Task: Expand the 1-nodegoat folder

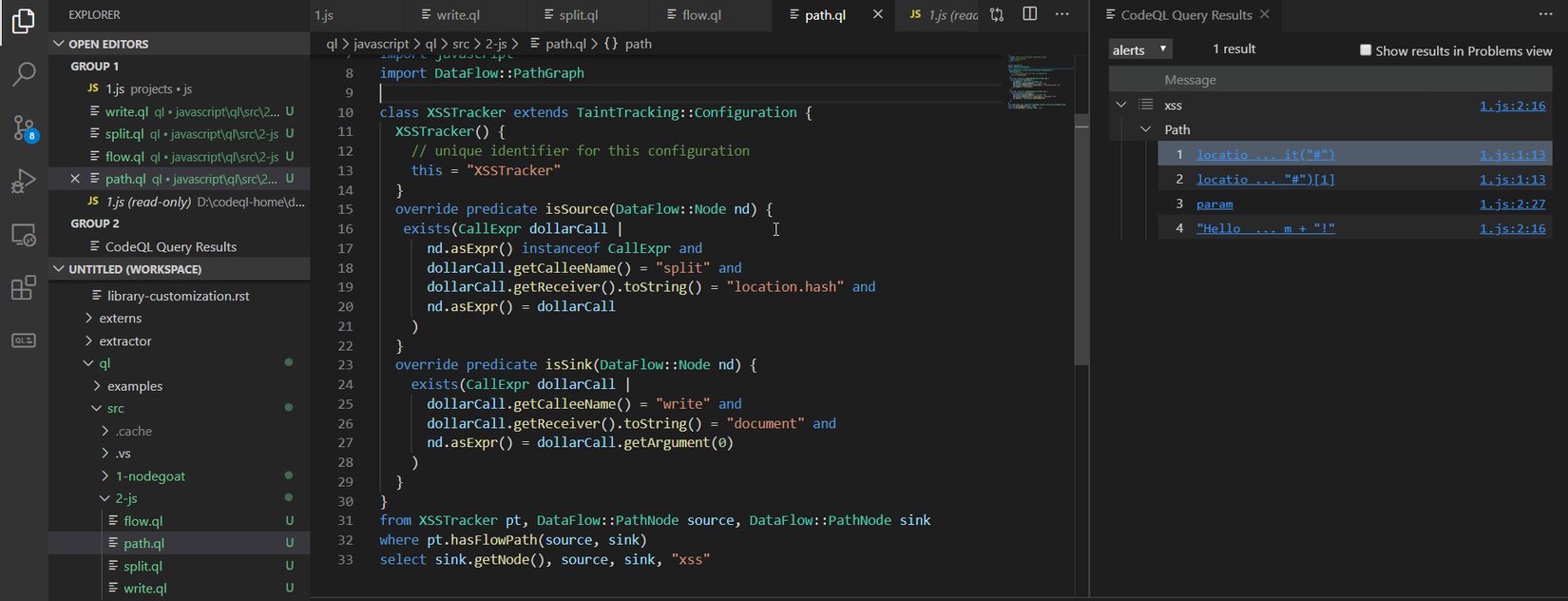Action: click(x=150, y=475)
